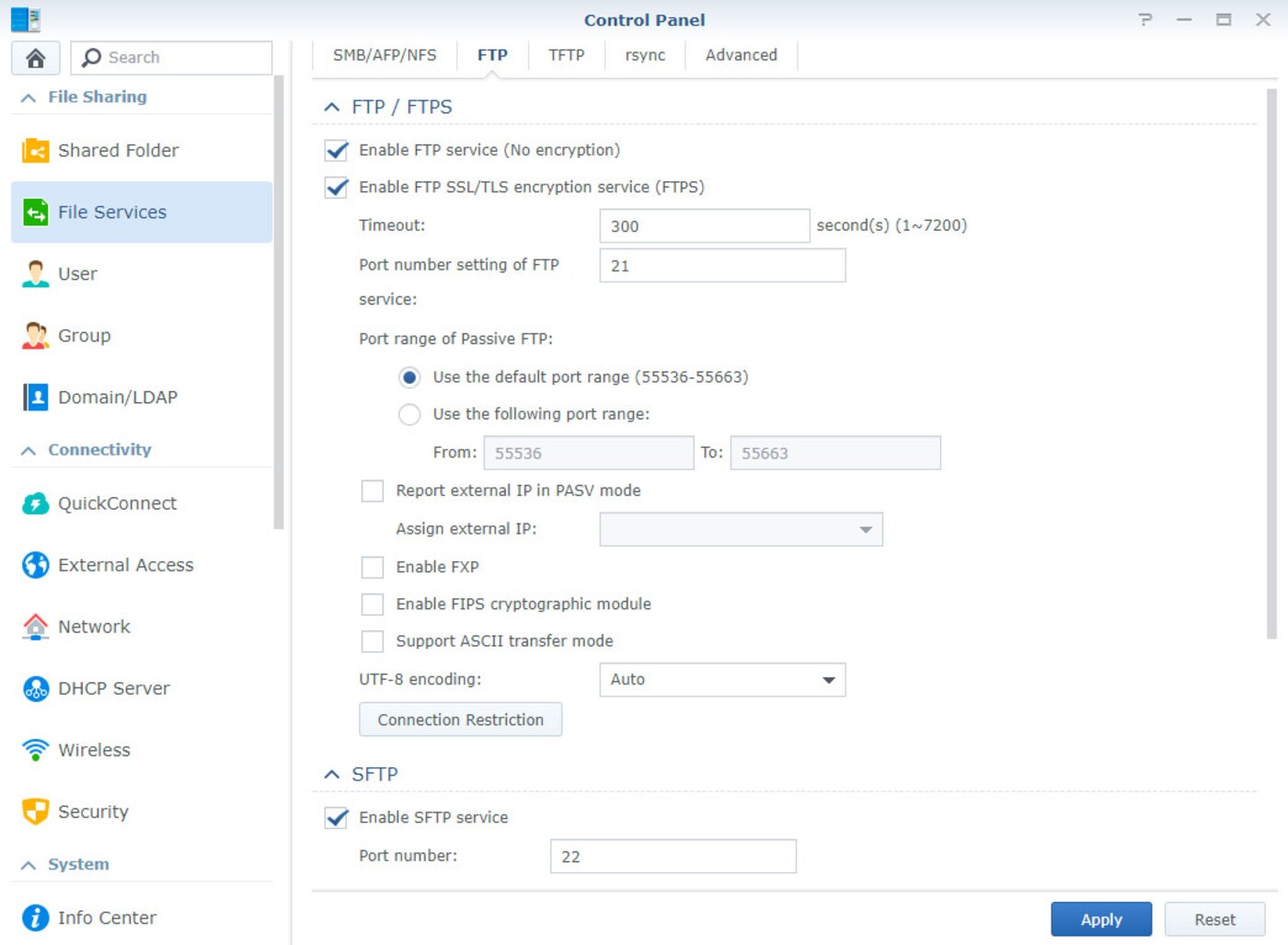This screenshot has height=945, width=1288.
Task: Switch to the TFTP tab
Action: point(566,54)
